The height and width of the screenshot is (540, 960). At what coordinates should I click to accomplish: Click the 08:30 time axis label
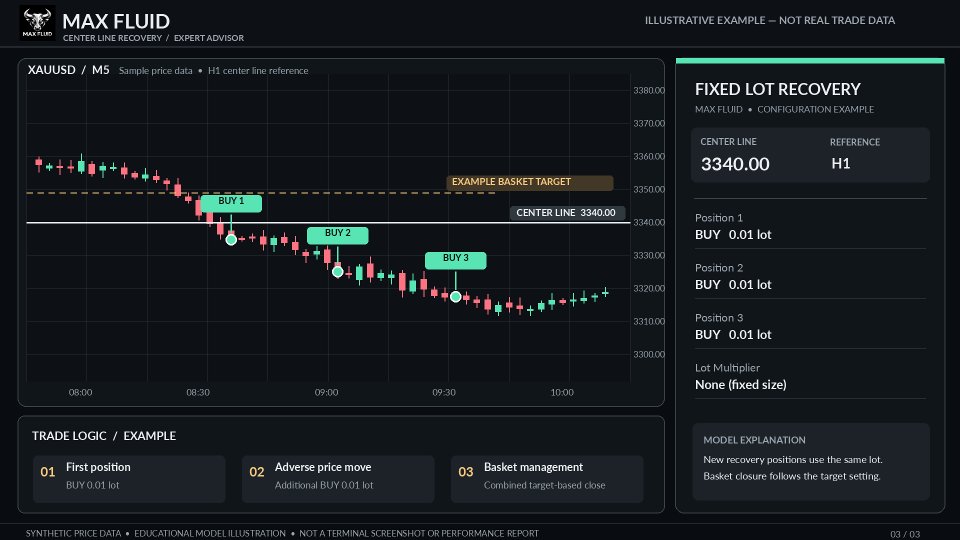point(198,392)
